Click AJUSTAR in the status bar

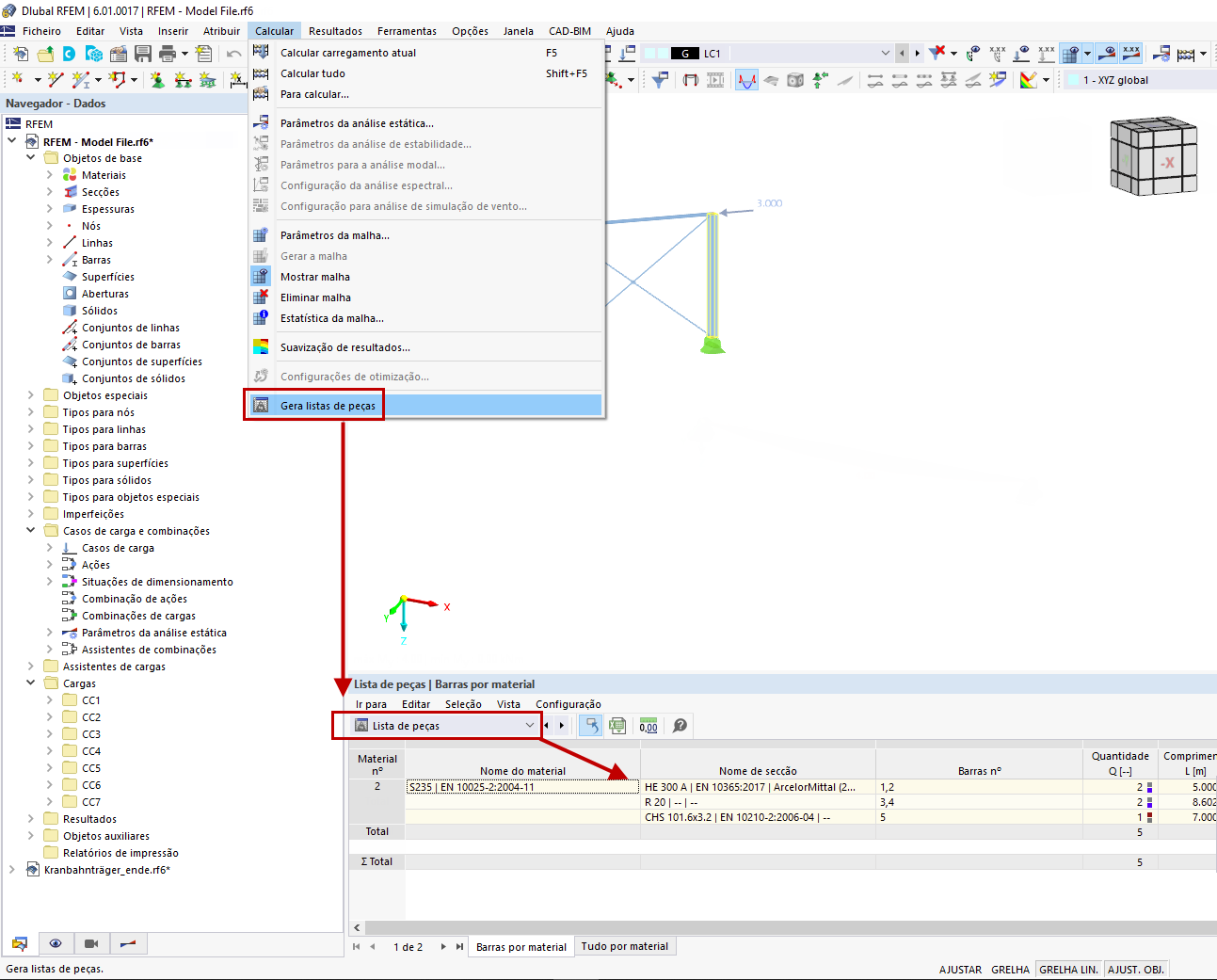click(959, 969)
